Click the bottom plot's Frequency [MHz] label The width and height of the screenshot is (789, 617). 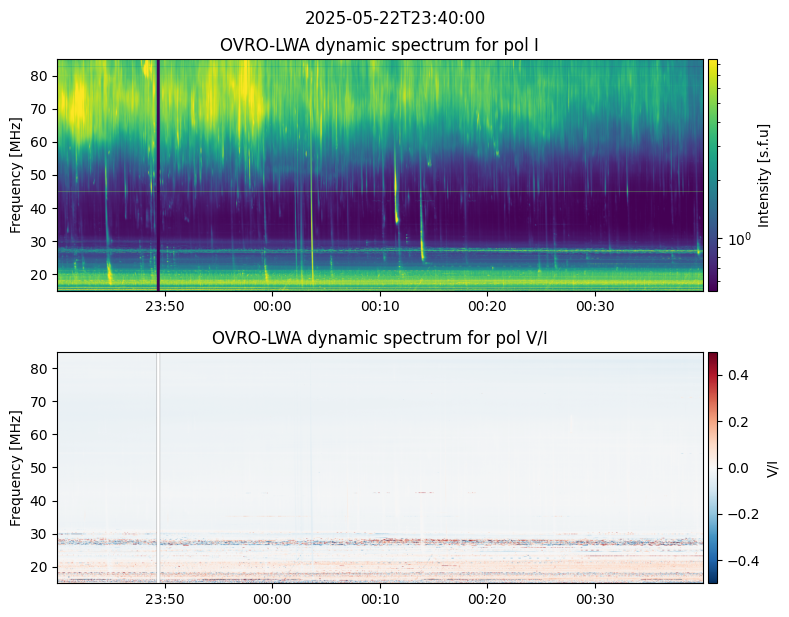(x=16, y=467)
